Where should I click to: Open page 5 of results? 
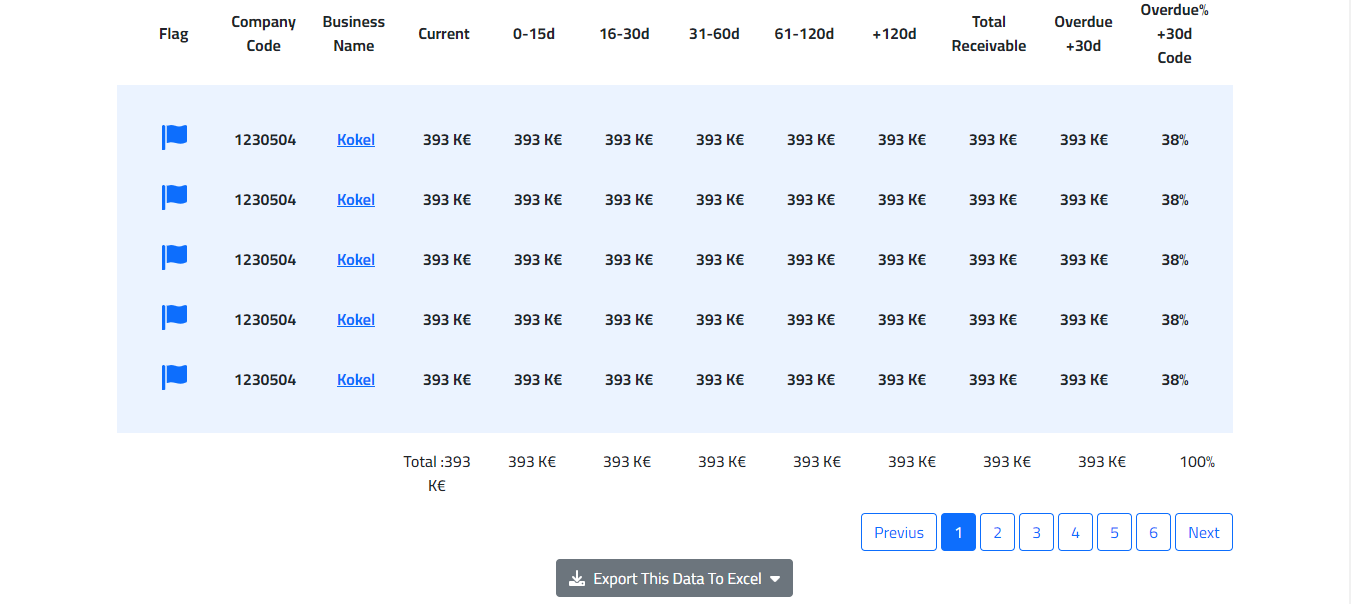(1114, 532)
